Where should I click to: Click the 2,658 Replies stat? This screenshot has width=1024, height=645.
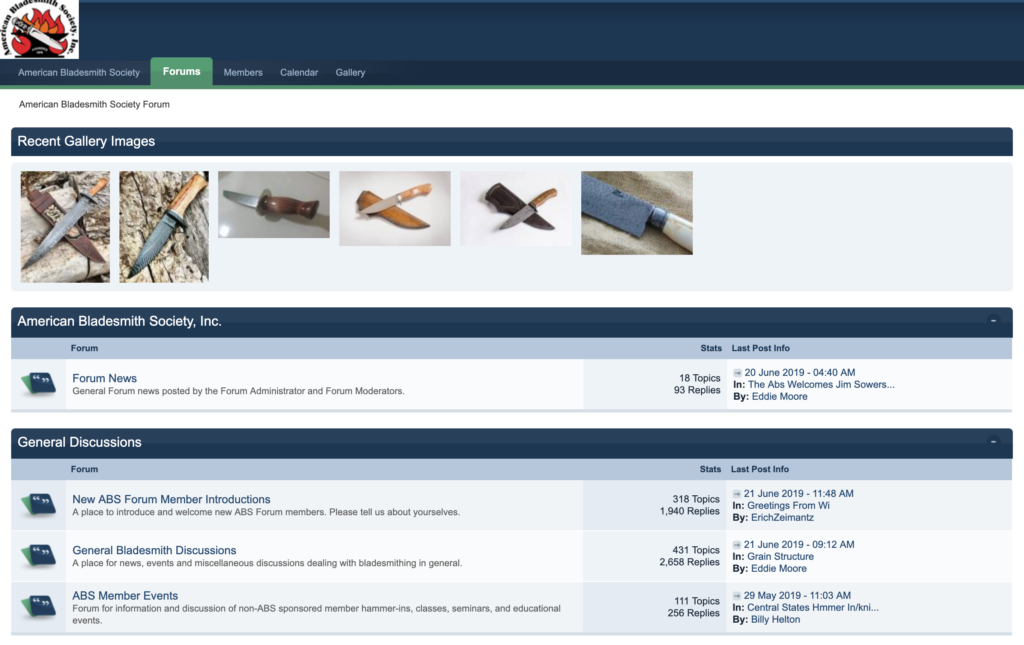click(689, 561)
